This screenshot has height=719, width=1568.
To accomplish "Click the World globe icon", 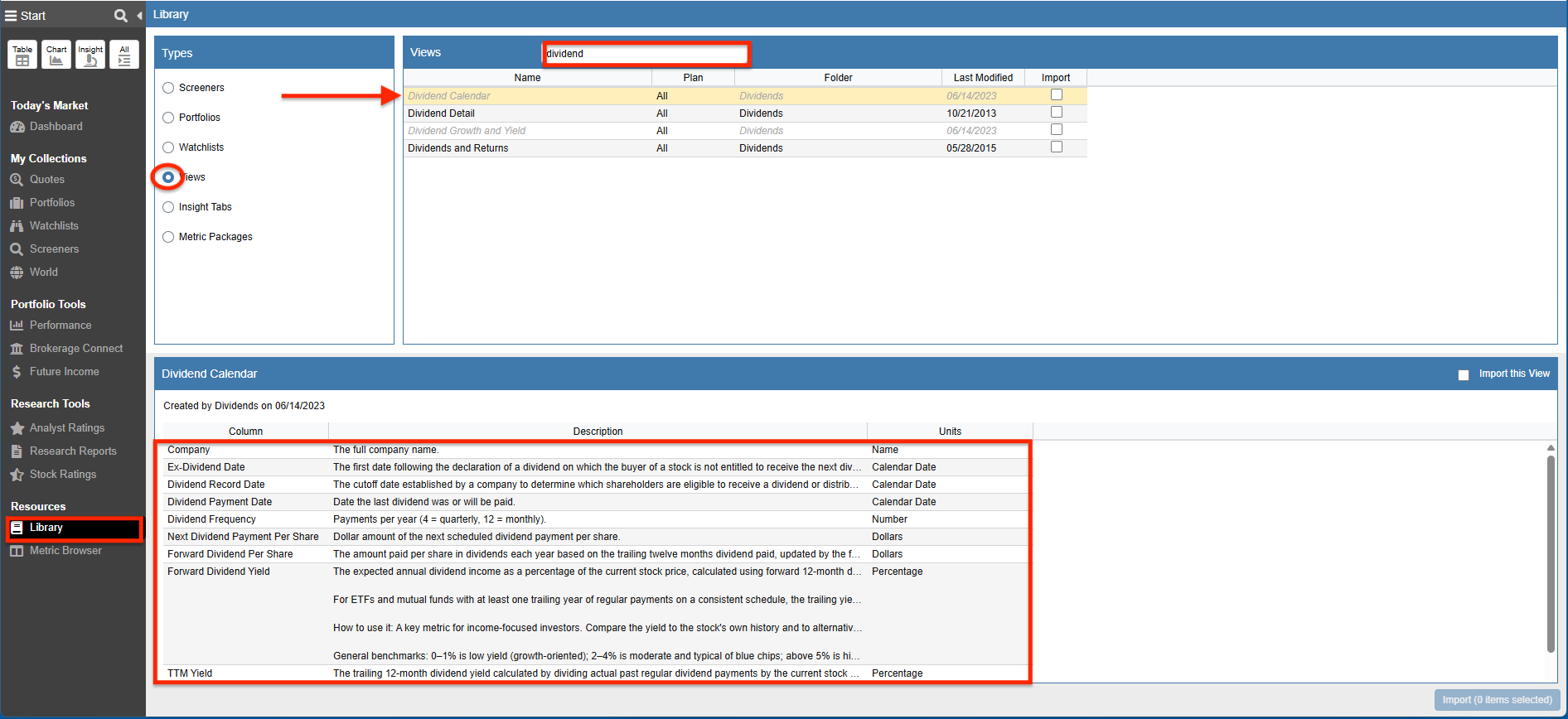I will pyautogui.click(x=17, y=273).
